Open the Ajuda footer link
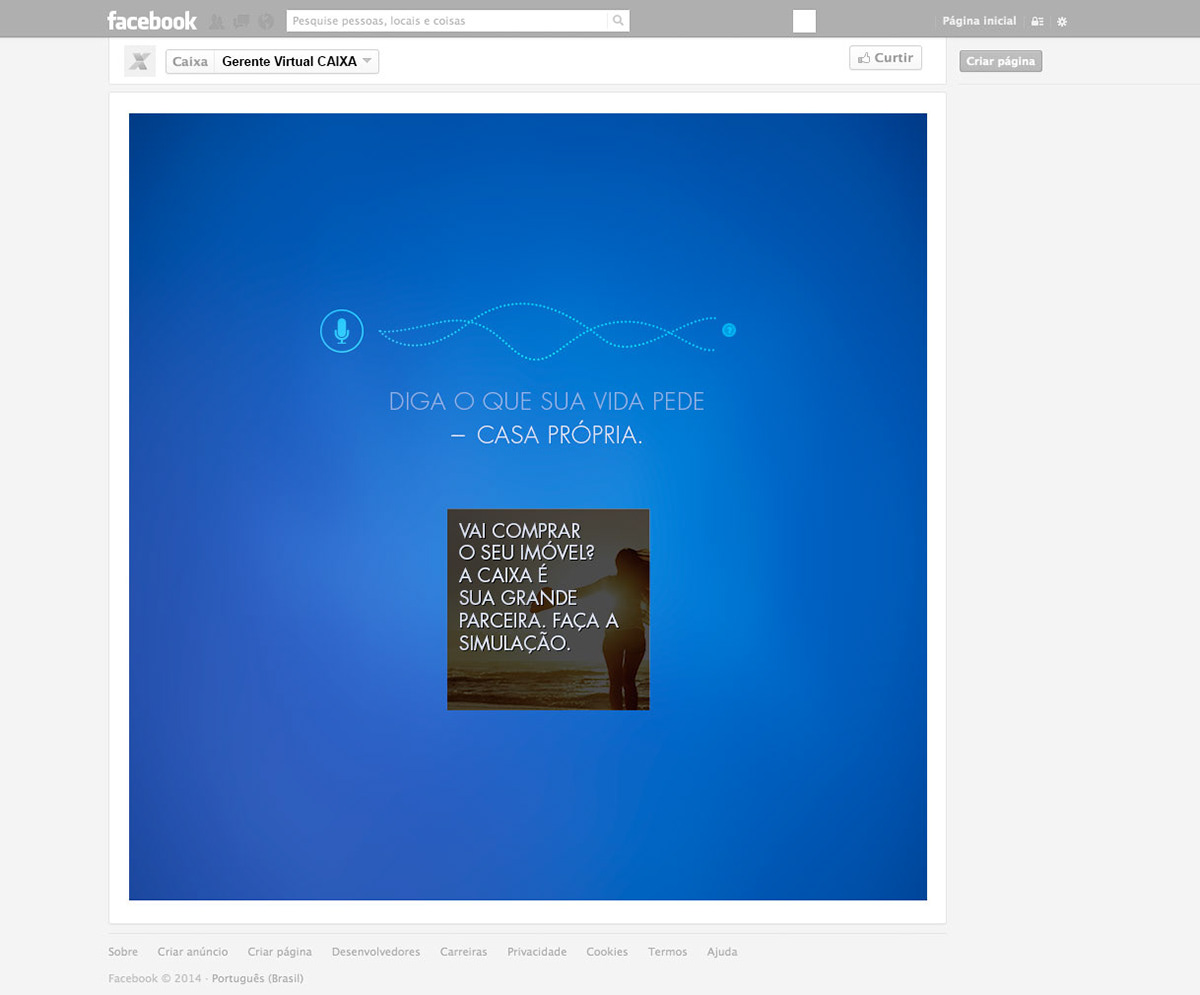The image size is (1200, 995). click(x=722, y=952)
